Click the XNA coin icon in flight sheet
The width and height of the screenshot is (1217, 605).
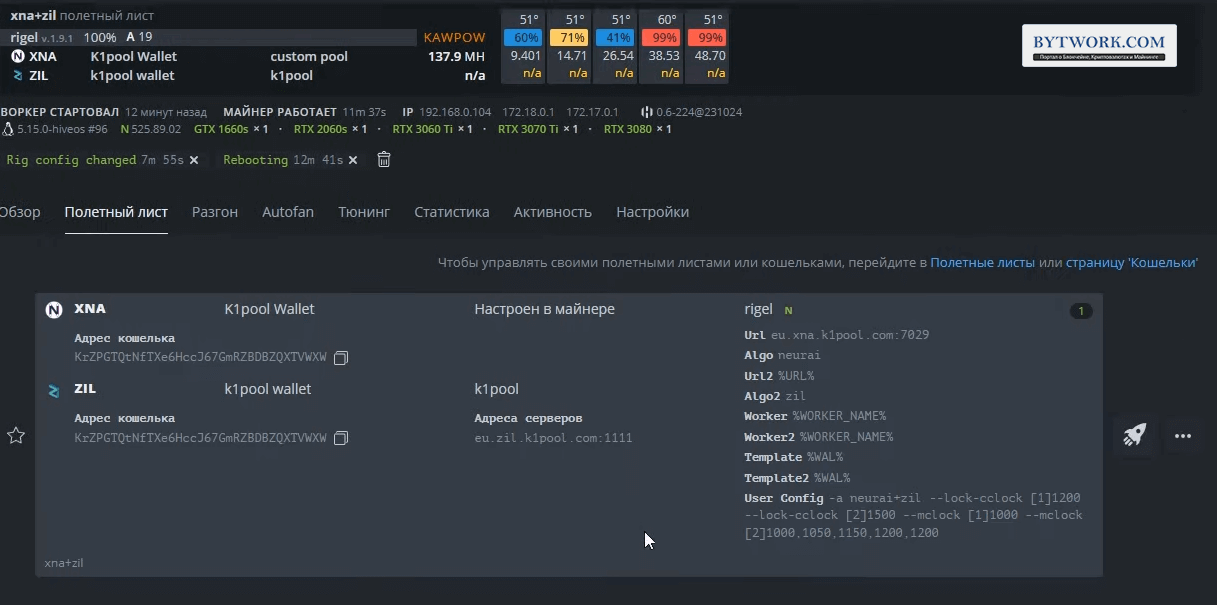pos(54,310)
